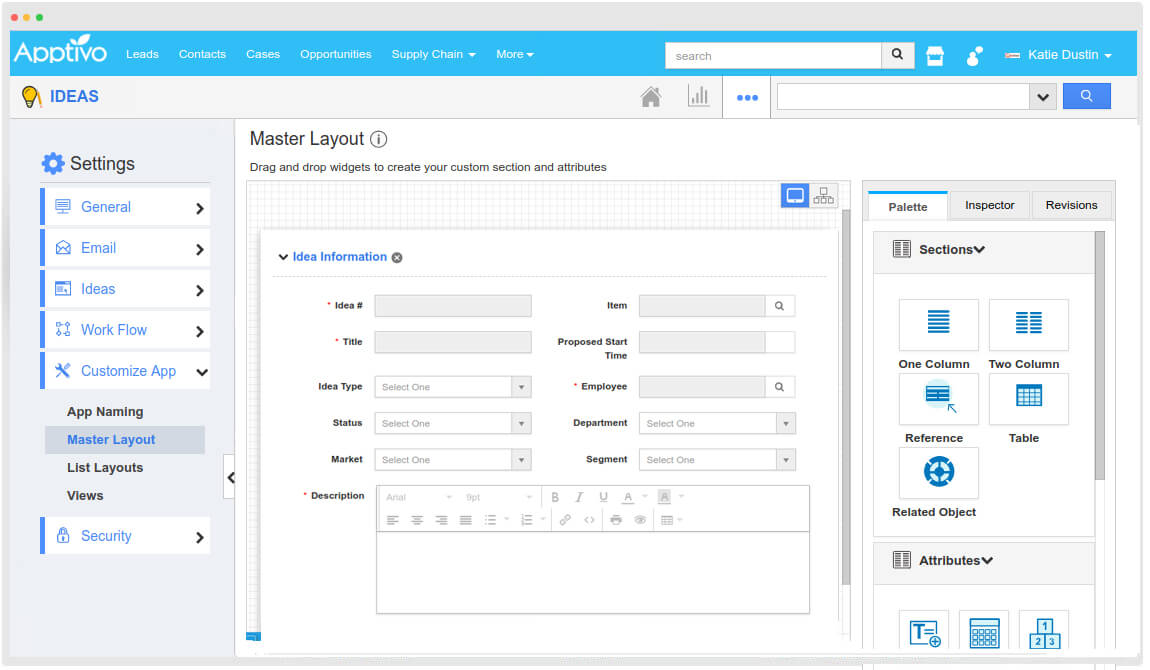Toggle the grid layout view mode
Viewport: 1150px width, 670px height.
coord(823,194)
